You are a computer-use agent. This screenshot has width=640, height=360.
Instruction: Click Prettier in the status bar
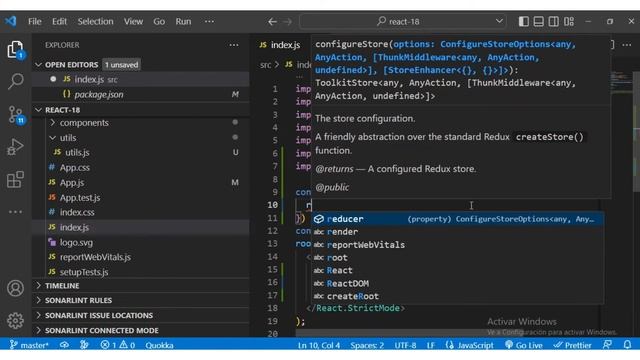(572, 345)
